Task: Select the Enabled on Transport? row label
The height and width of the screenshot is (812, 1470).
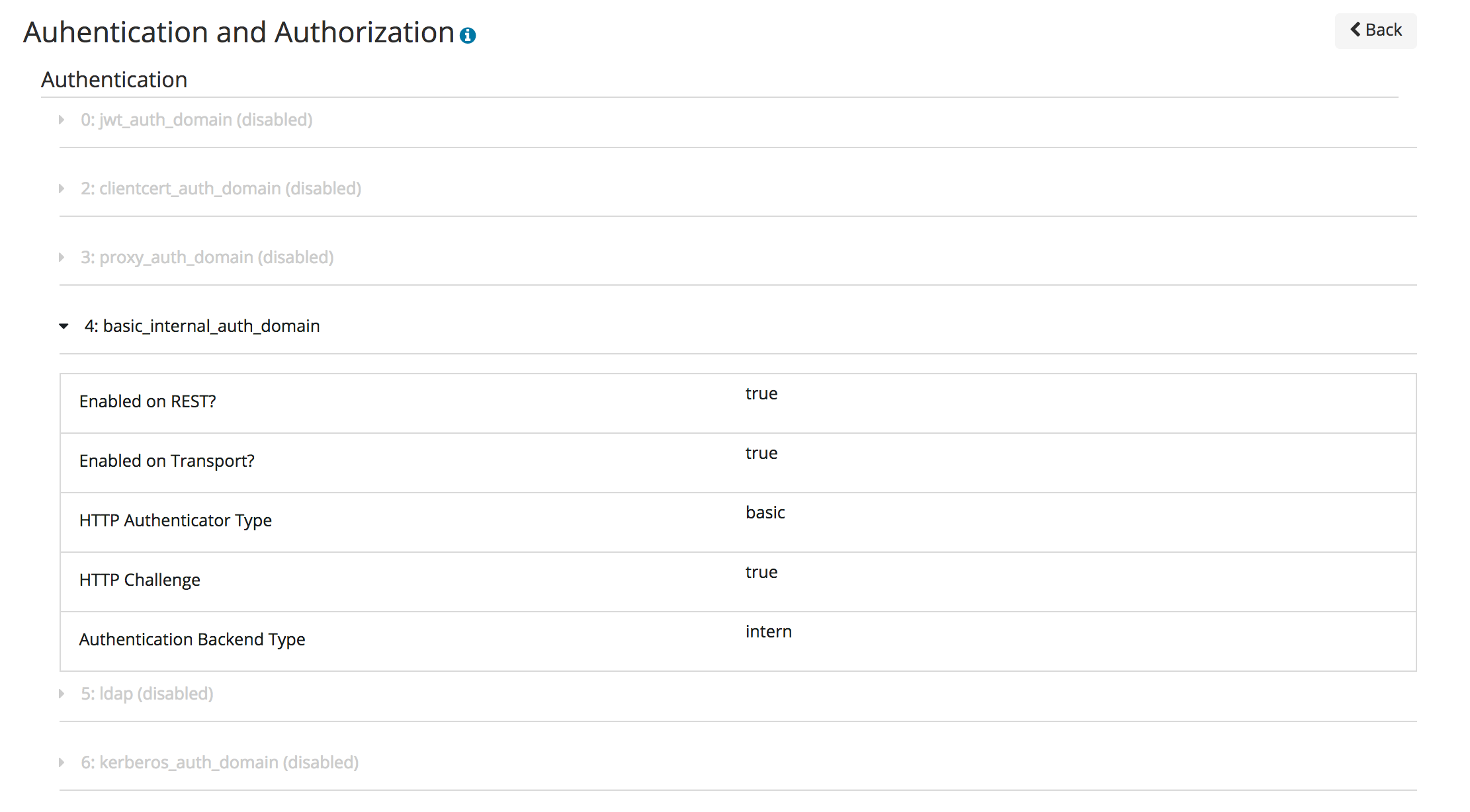Action: pyautogui.click(x=167, y=461)
